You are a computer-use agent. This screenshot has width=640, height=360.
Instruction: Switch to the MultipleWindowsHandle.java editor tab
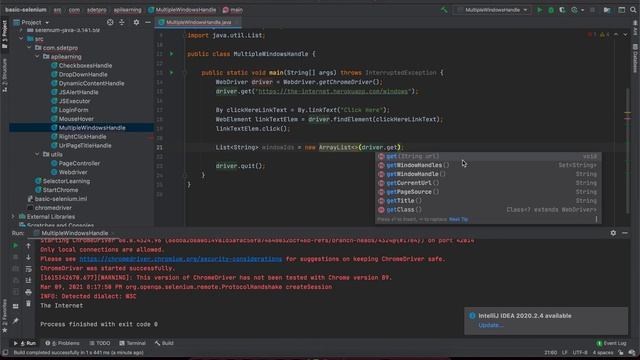pyautogui.click(x=198, y=22)
